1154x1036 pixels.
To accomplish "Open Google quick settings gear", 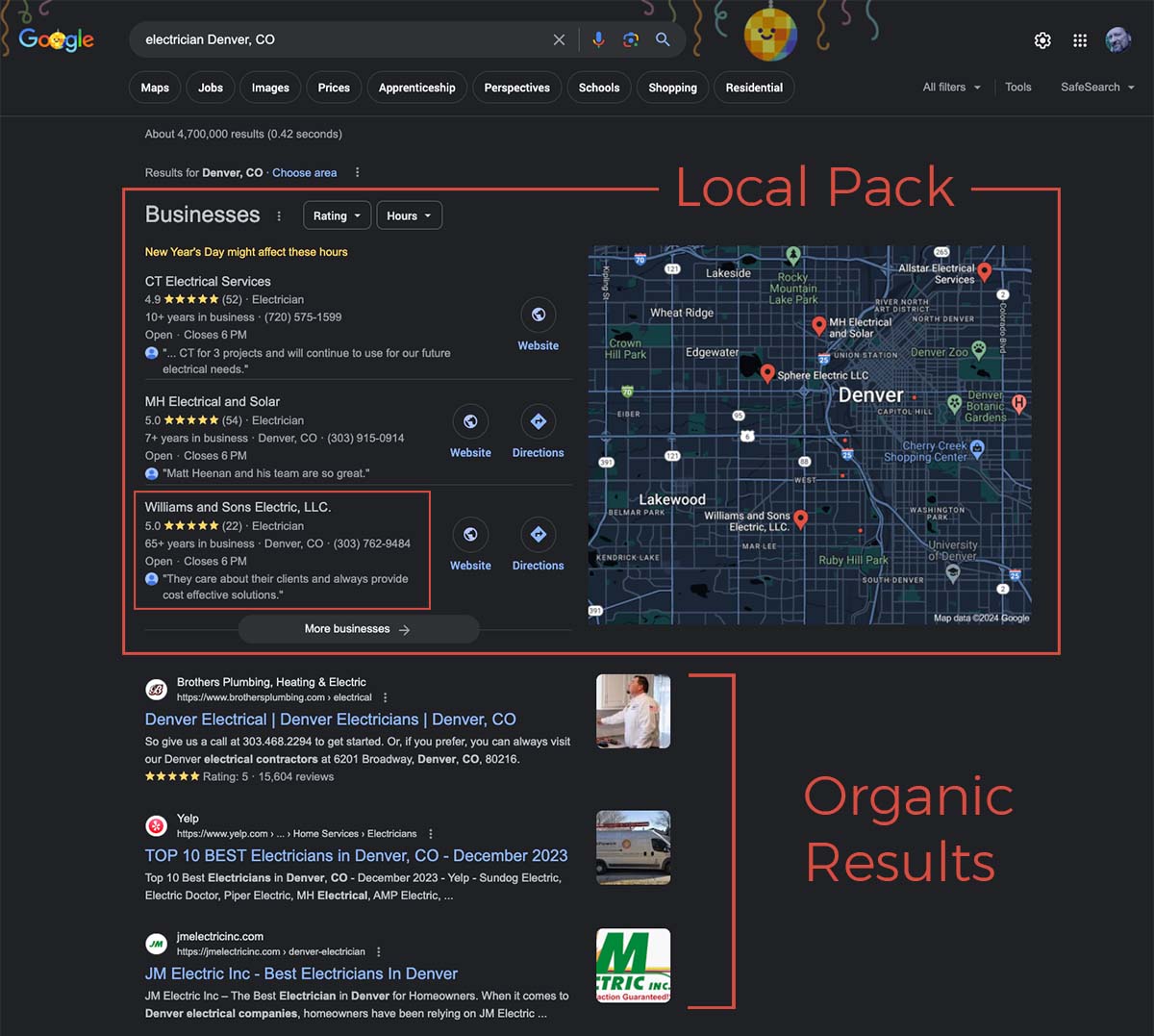I will click(1041, 40).
